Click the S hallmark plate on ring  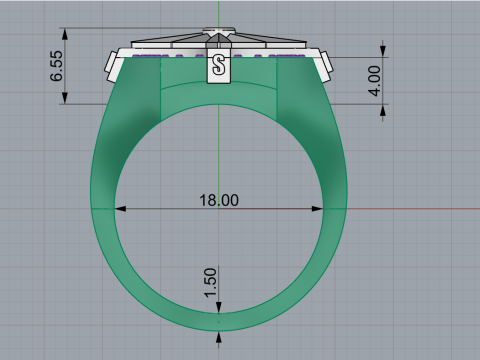(x=219, y=65)
